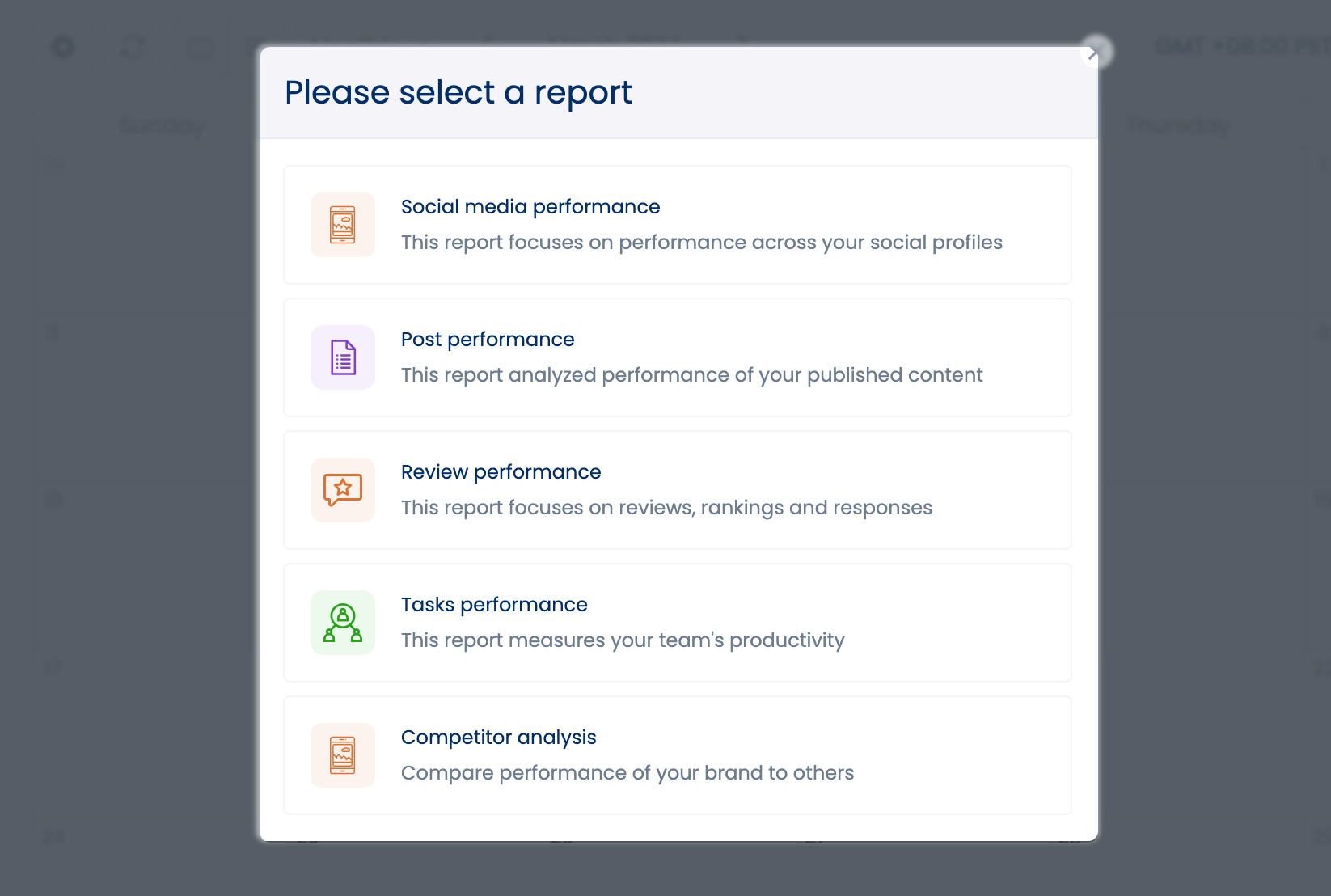Close the report selection dialog
Image resolution: width=1331 pixels, height=896 pixels.
pyautogui.click(x=1096, y=53)
